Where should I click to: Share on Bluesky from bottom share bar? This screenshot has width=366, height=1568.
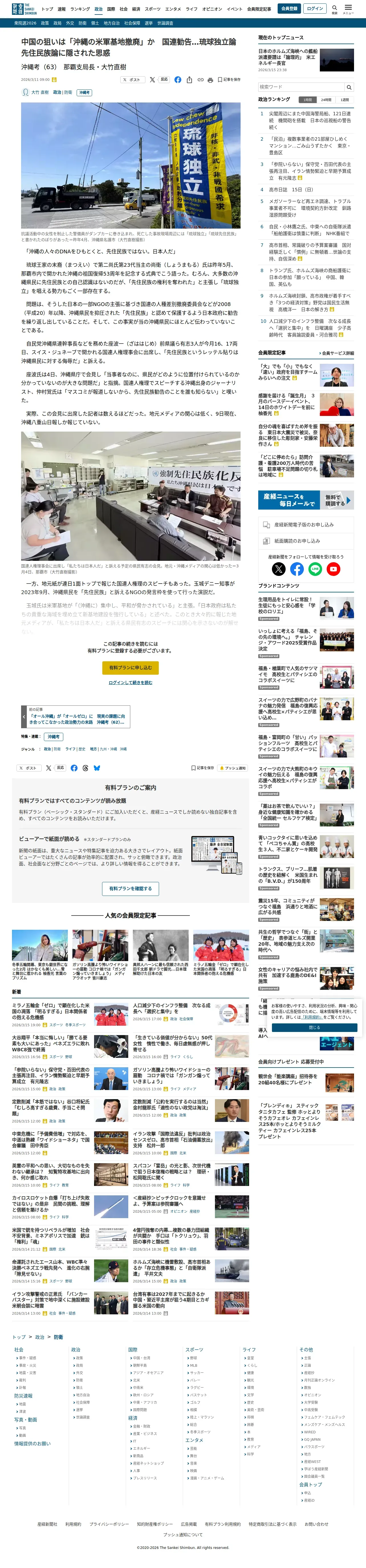click(x=97, y=768)
